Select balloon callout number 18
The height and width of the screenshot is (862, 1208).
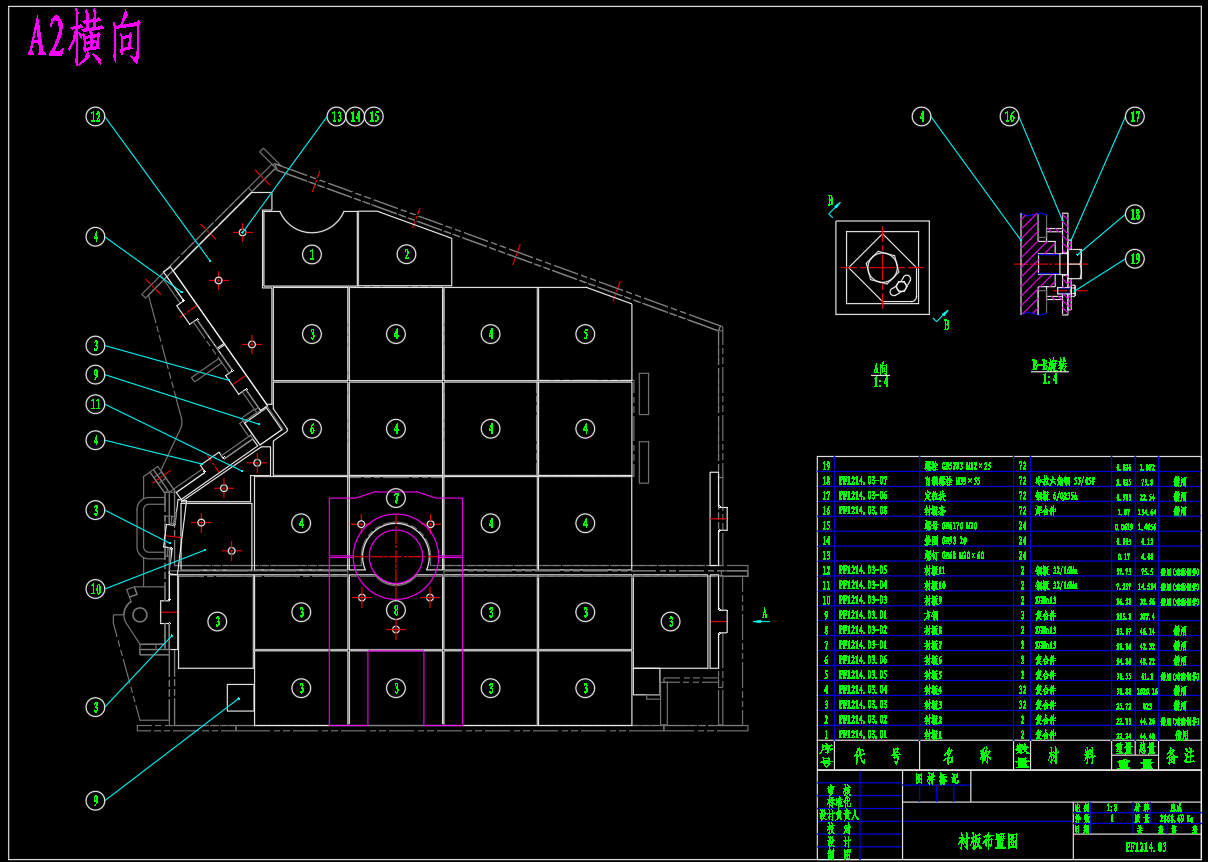coord(1135,214)
